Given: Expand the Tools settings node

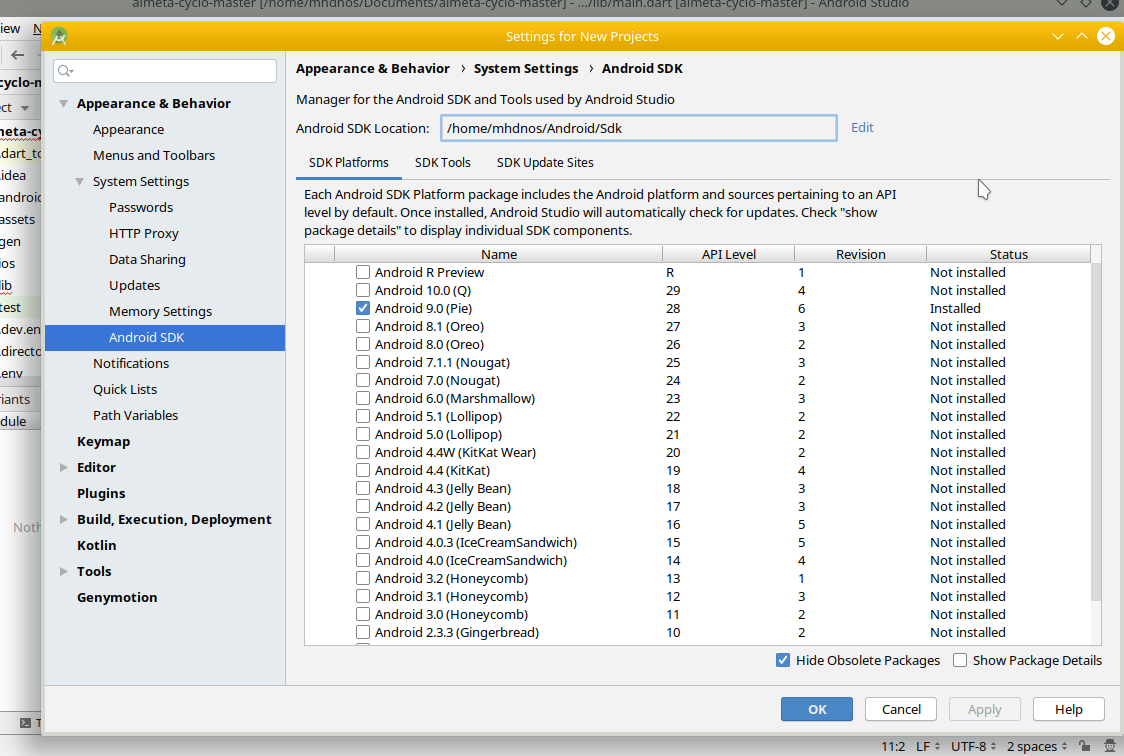Looking at the screenshot, I should click(64, 571).
